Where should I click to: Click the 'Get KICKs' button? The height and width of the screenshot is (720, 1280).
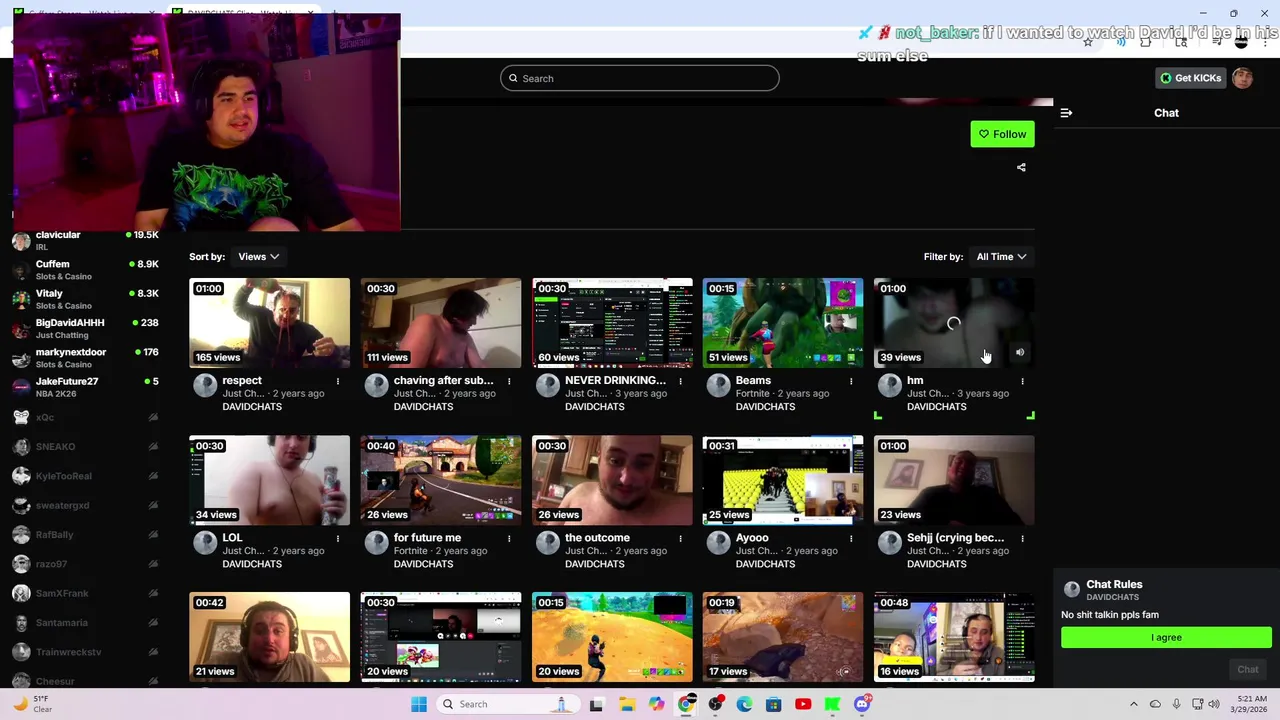tap(1190, 78)
